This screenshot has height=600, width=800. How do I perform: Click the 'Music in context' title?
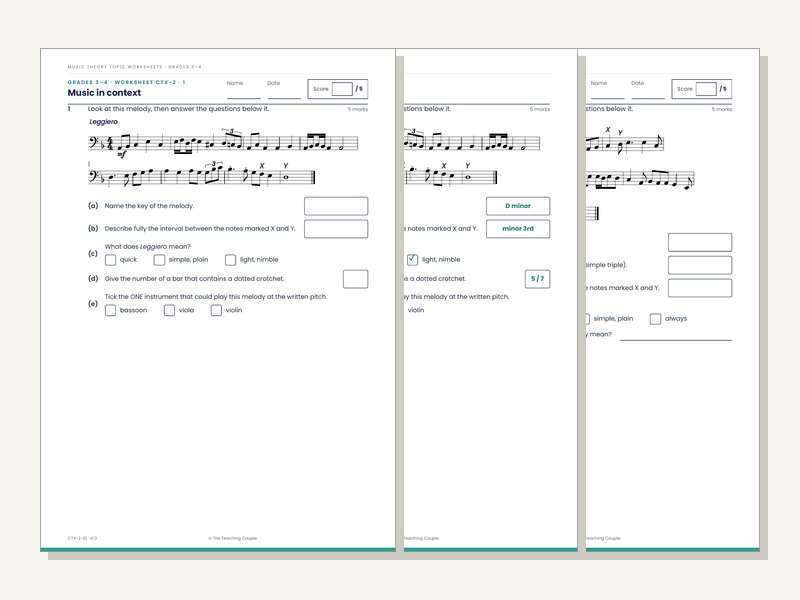click(x=104, y=93)
